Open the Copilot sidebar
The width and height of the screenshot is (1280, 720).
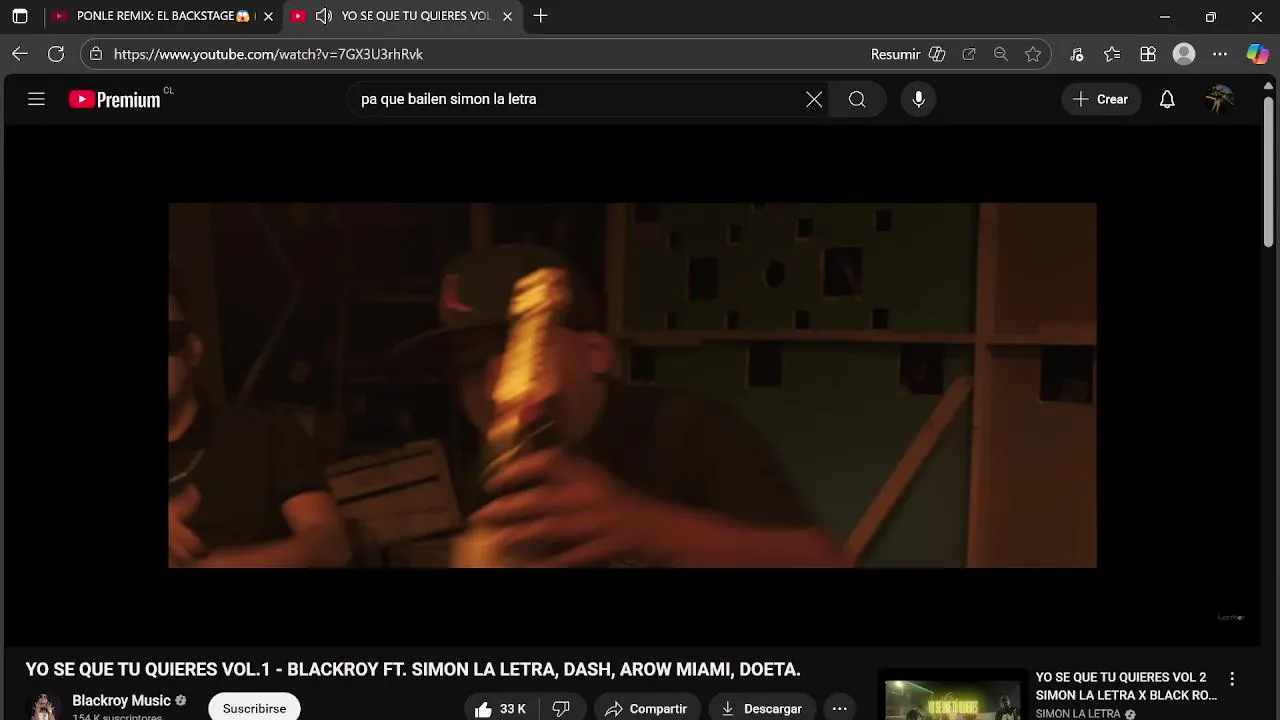(1257, 54)
